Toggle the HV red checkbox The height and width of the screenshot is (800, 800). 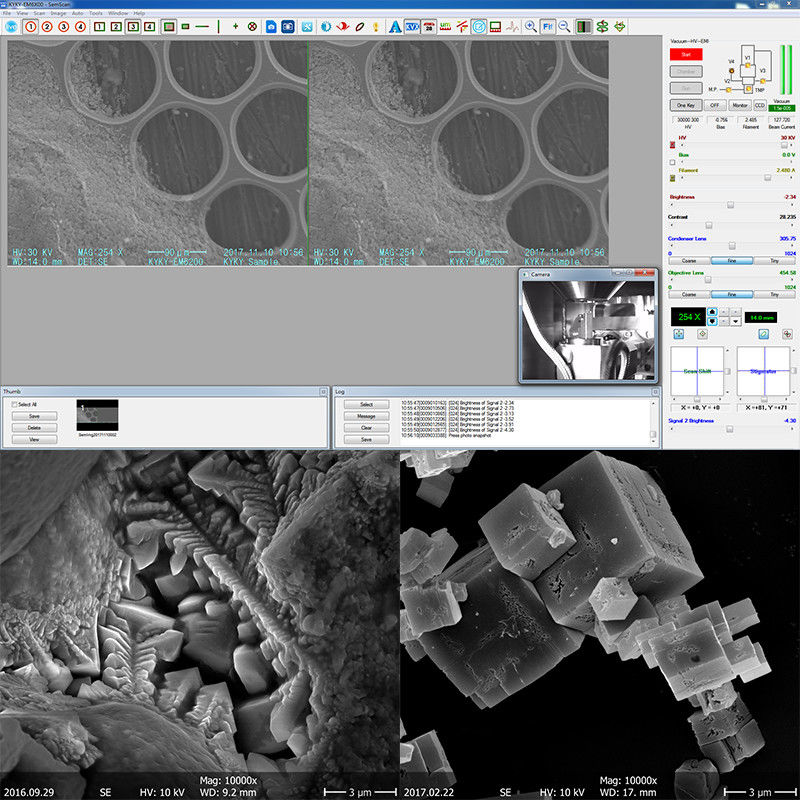coord(672,145)
